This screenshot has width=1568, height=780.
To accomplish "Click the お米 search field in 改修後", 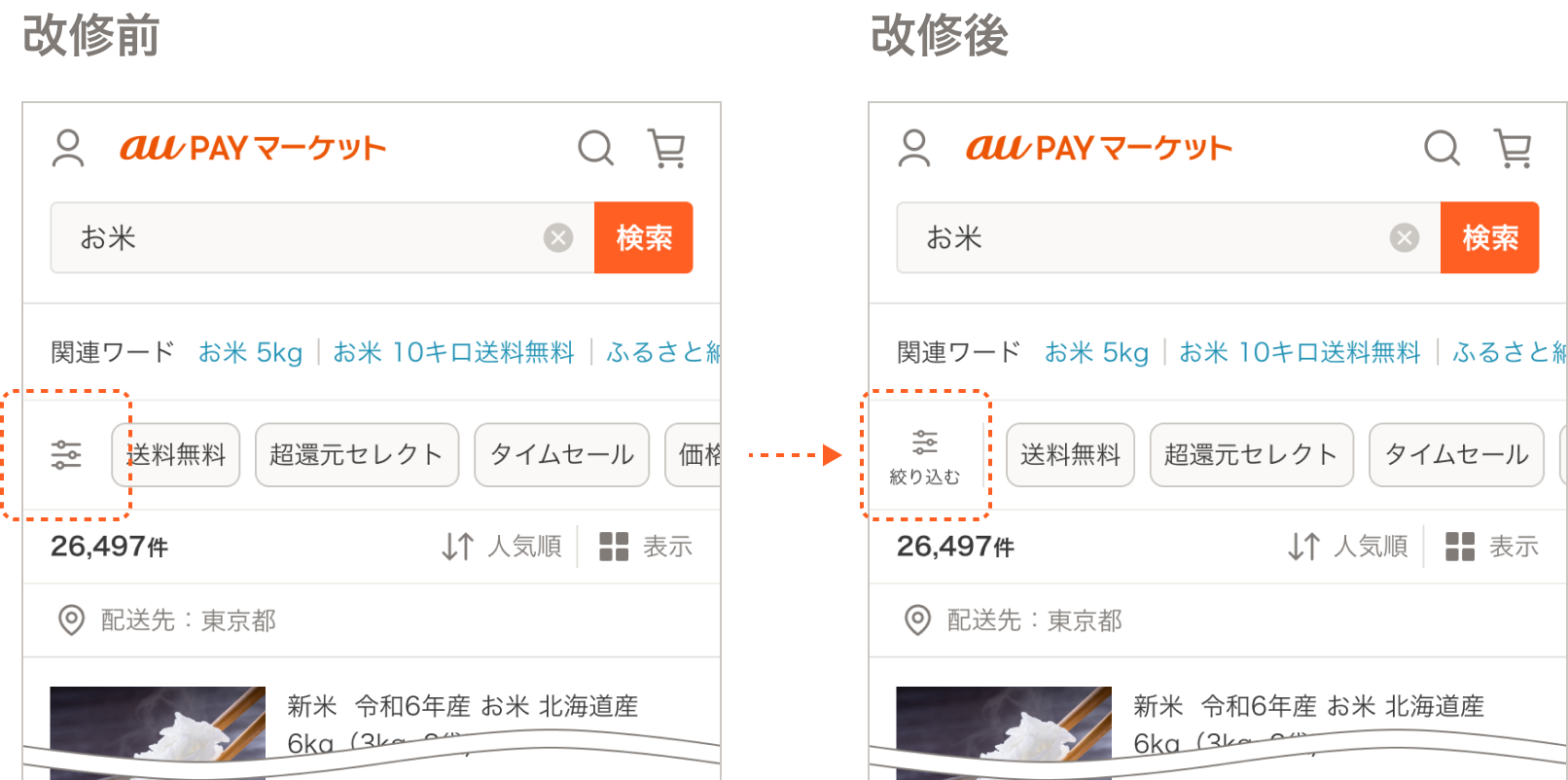I will pos(1168,237).
